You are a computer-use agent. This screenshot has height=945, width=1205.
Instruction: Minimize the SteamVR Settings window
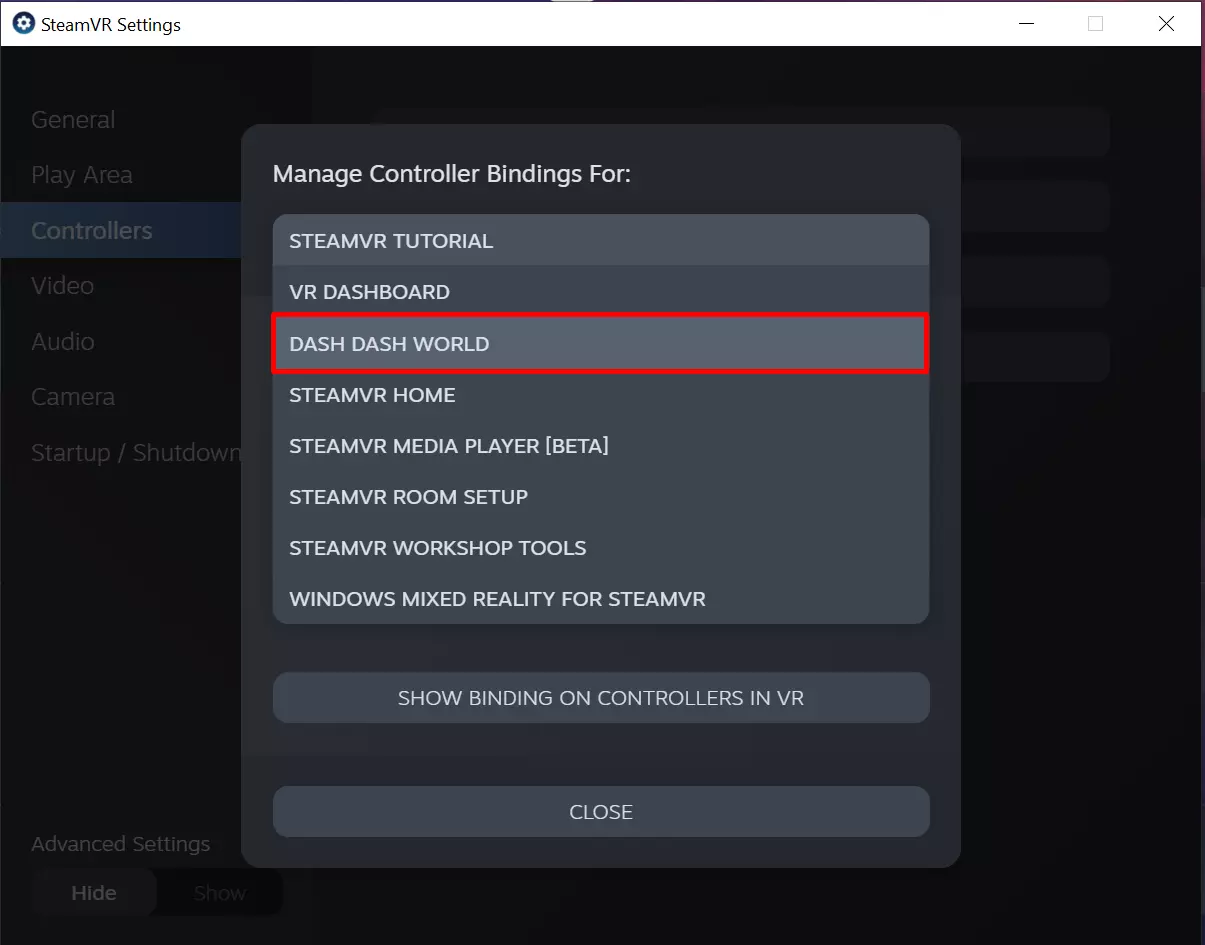[x=1025, y=23]
